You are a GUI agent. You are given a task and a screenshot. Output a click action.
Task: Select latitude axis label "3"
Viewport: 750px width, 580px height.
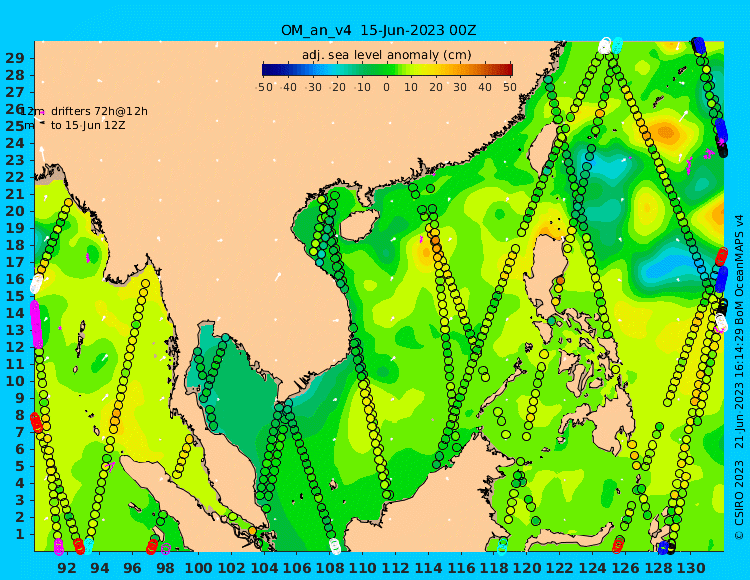click(x=20, y=500)
